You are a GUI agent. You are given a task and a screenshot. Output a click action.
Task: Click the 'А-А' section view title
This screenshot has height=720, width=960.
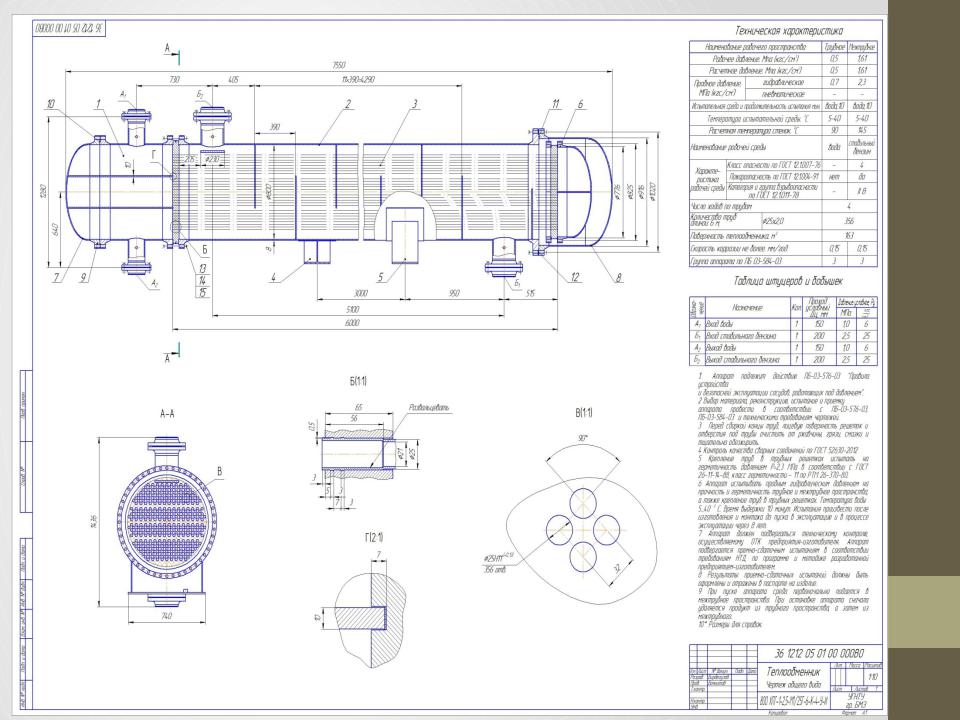[x=167, y=414]
